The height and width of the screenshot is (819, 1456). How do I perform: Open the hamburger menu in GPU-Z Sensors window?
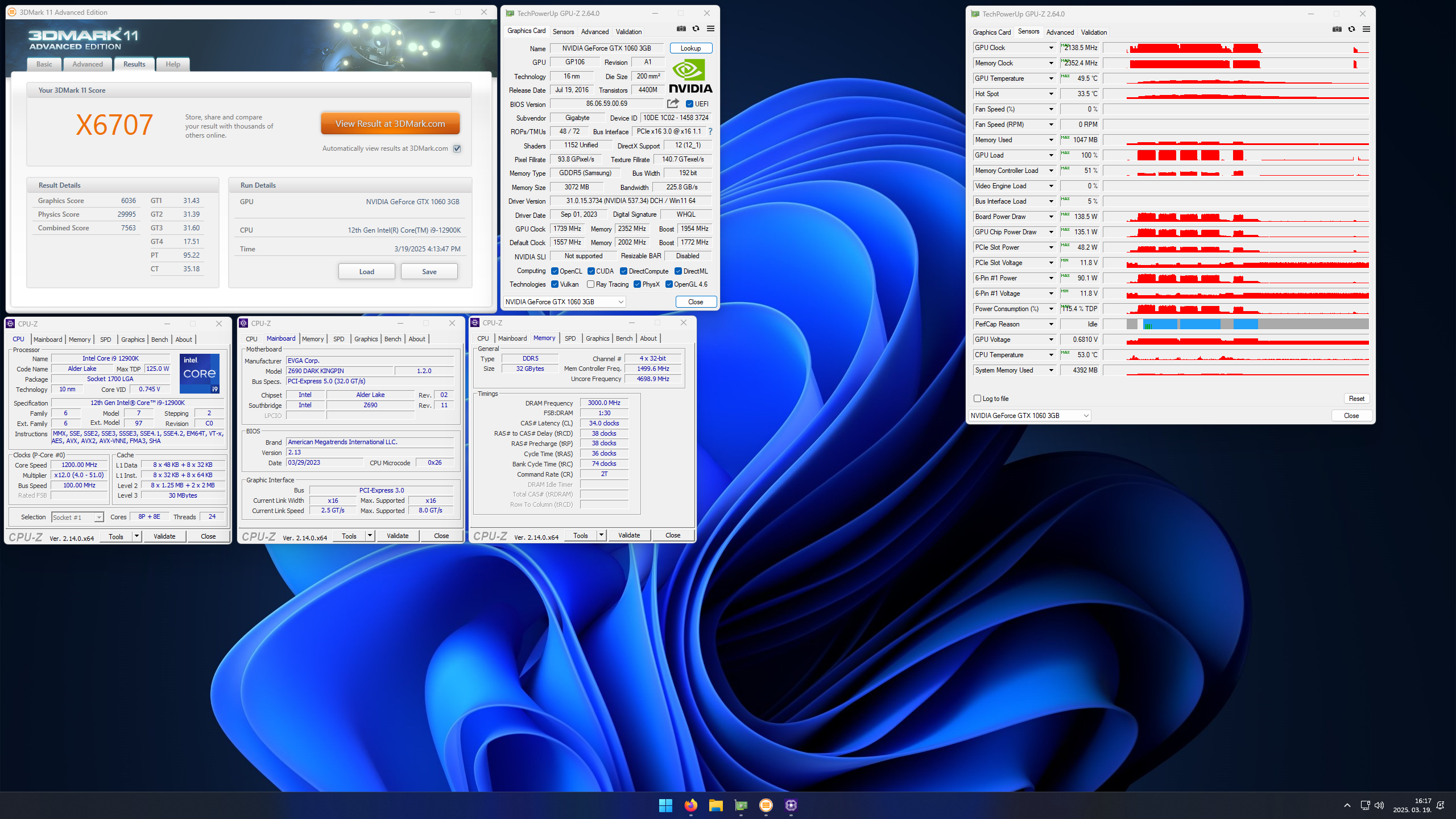pos(1366,29)
